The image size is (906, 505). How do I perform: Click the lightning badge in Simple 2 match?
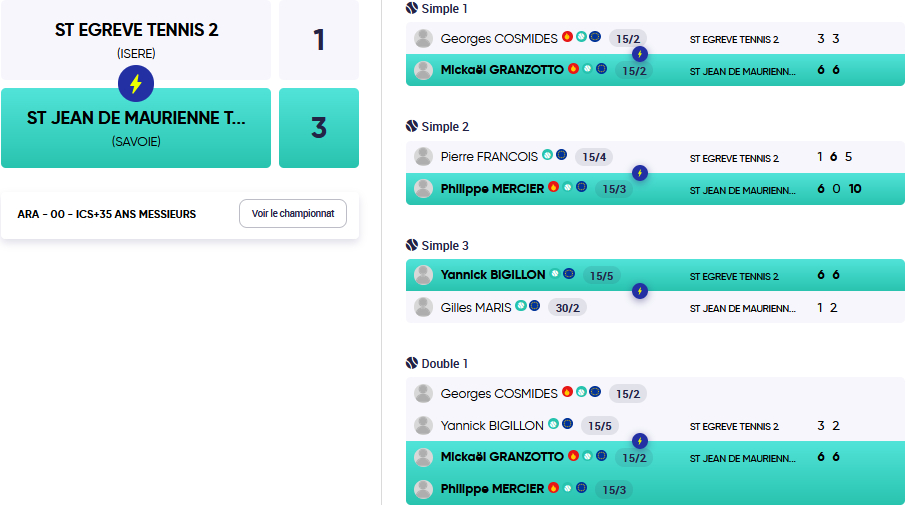click(x=640, y=173)
